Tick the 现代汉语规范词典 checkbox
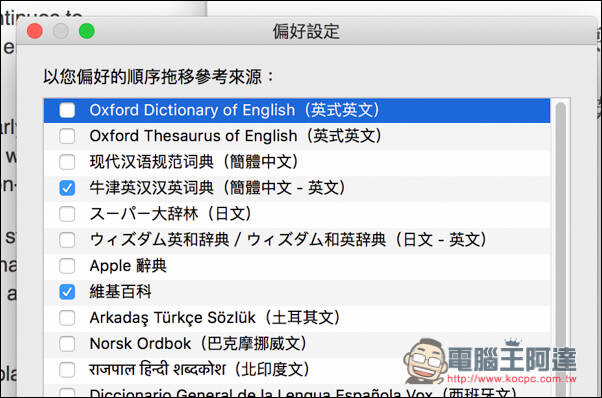Viewport: 602px width, 398px height. coord(67,162)
